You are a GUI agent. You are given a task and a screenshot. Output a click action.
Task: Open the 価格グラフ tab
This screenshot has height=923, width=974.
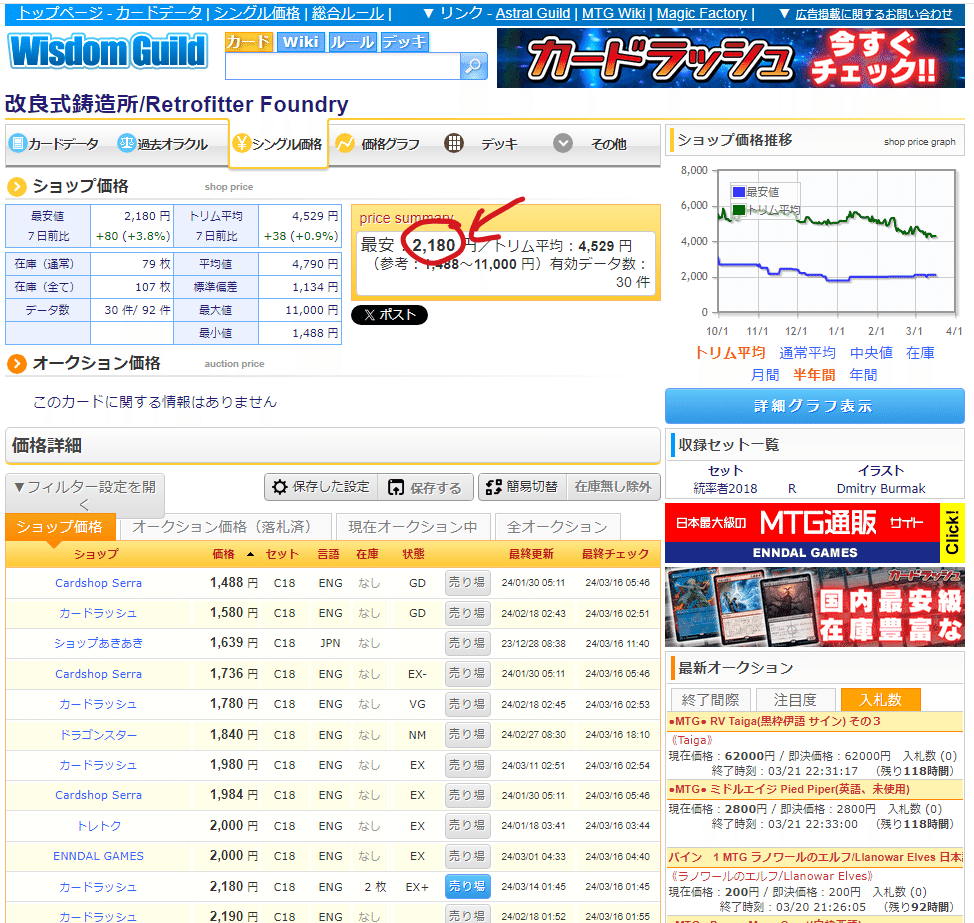[378, 144]
